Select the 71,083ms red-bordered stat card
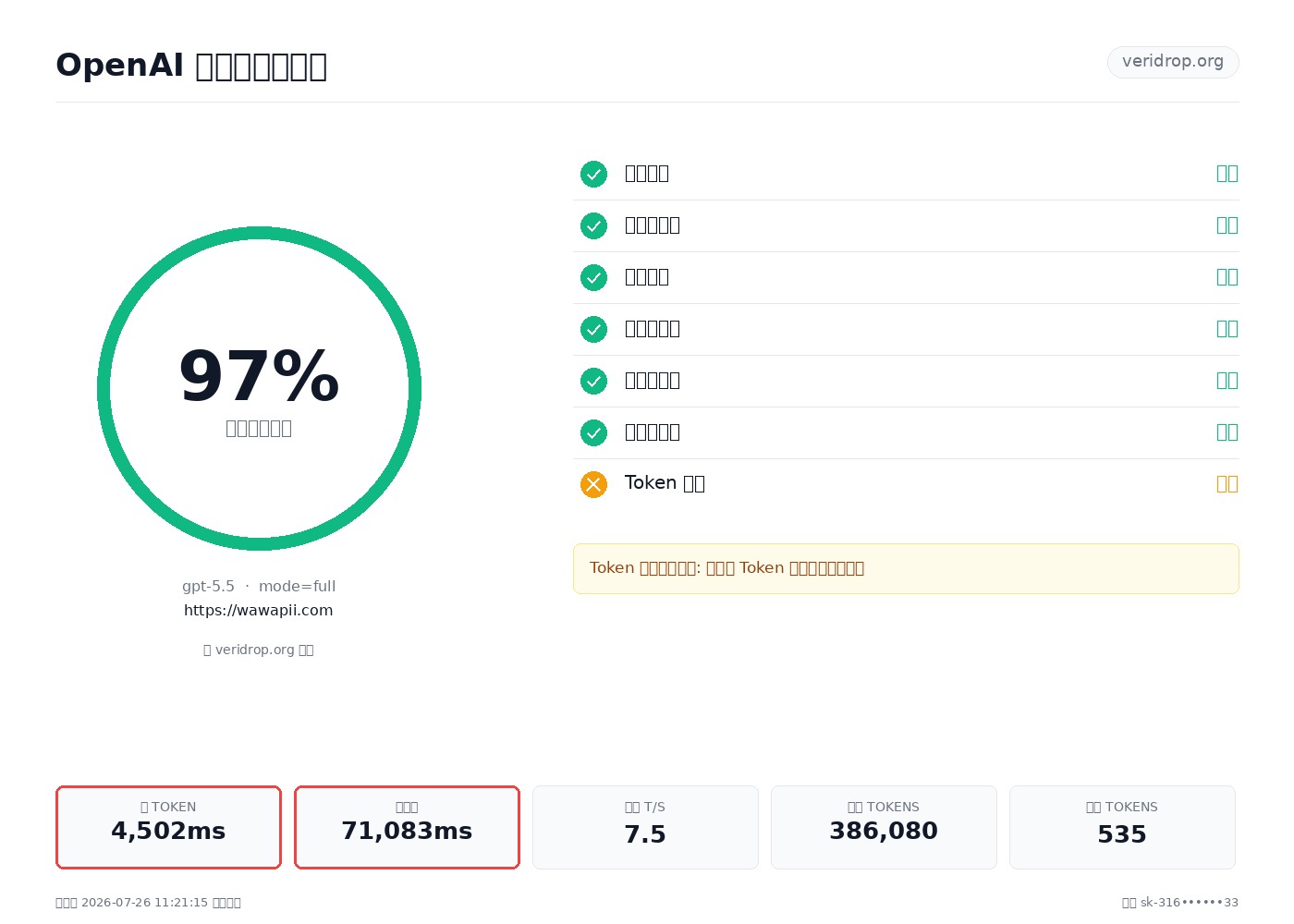Image resolution: width=1294 pixels, height=924 pixels. [x=408, y=828]
